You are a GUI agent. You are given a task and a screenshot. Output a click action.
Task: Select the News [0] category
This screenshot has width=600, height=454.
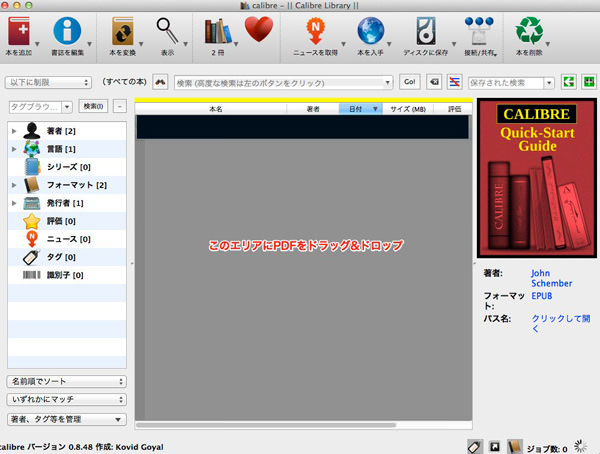(x=67, y=239)
